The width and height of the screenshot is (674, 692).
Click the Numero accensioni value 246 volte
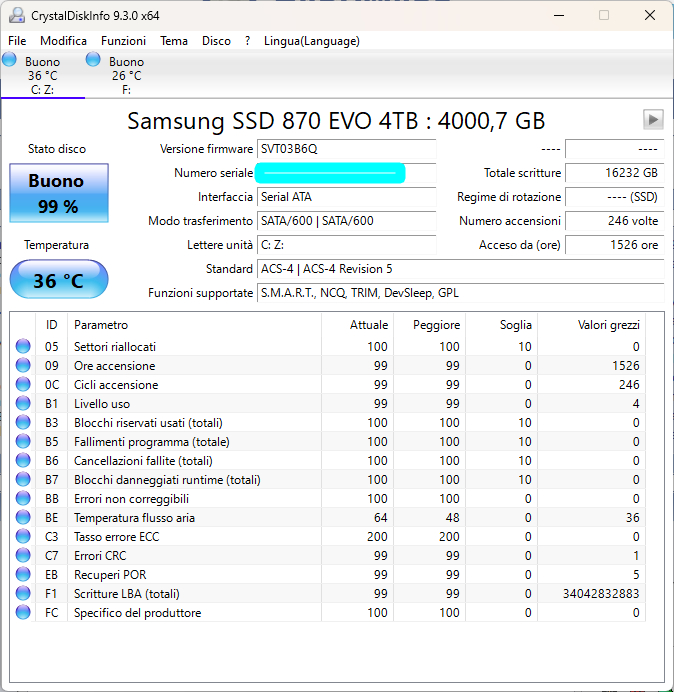click(x=614, y=221)
